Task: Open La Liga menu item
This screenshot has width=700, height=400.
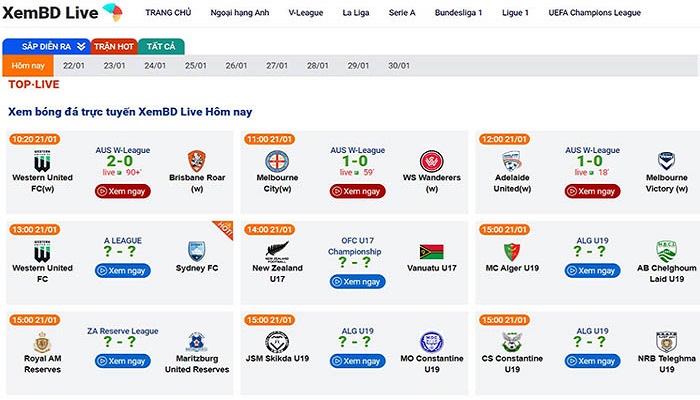Action: pos(356,12)
